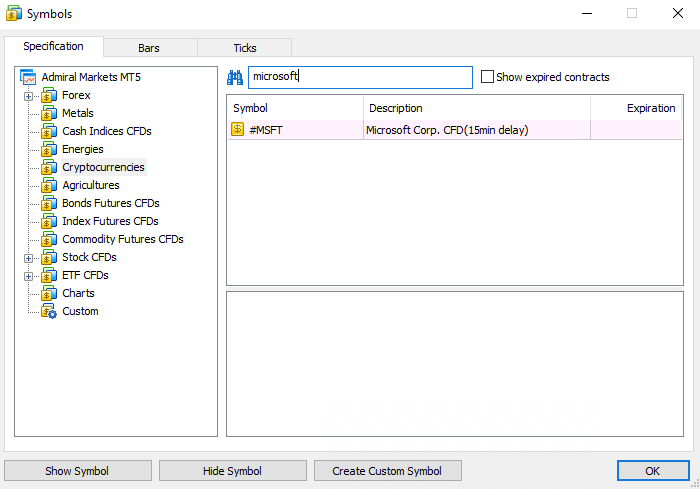
Task: Click the Metals folder icon
Action: point(49,113)
